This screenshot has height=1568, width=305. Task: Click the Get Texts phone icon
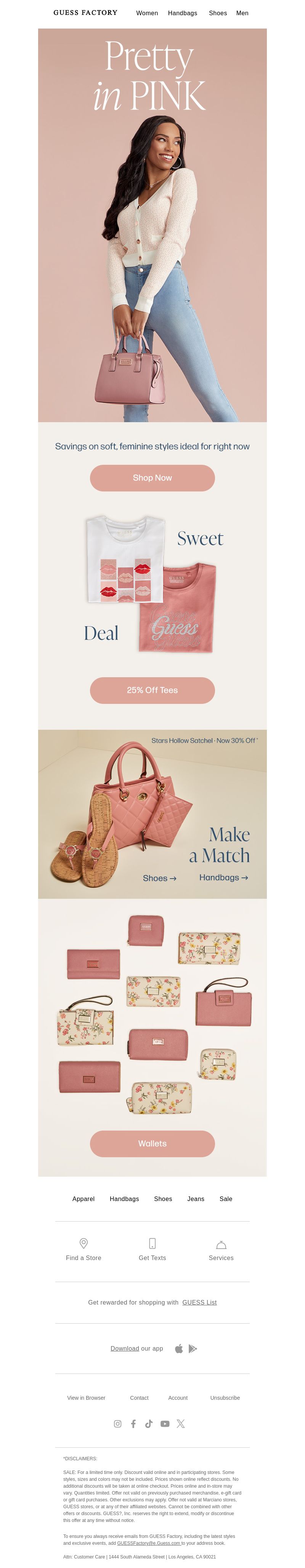[x=152, y=1243]
